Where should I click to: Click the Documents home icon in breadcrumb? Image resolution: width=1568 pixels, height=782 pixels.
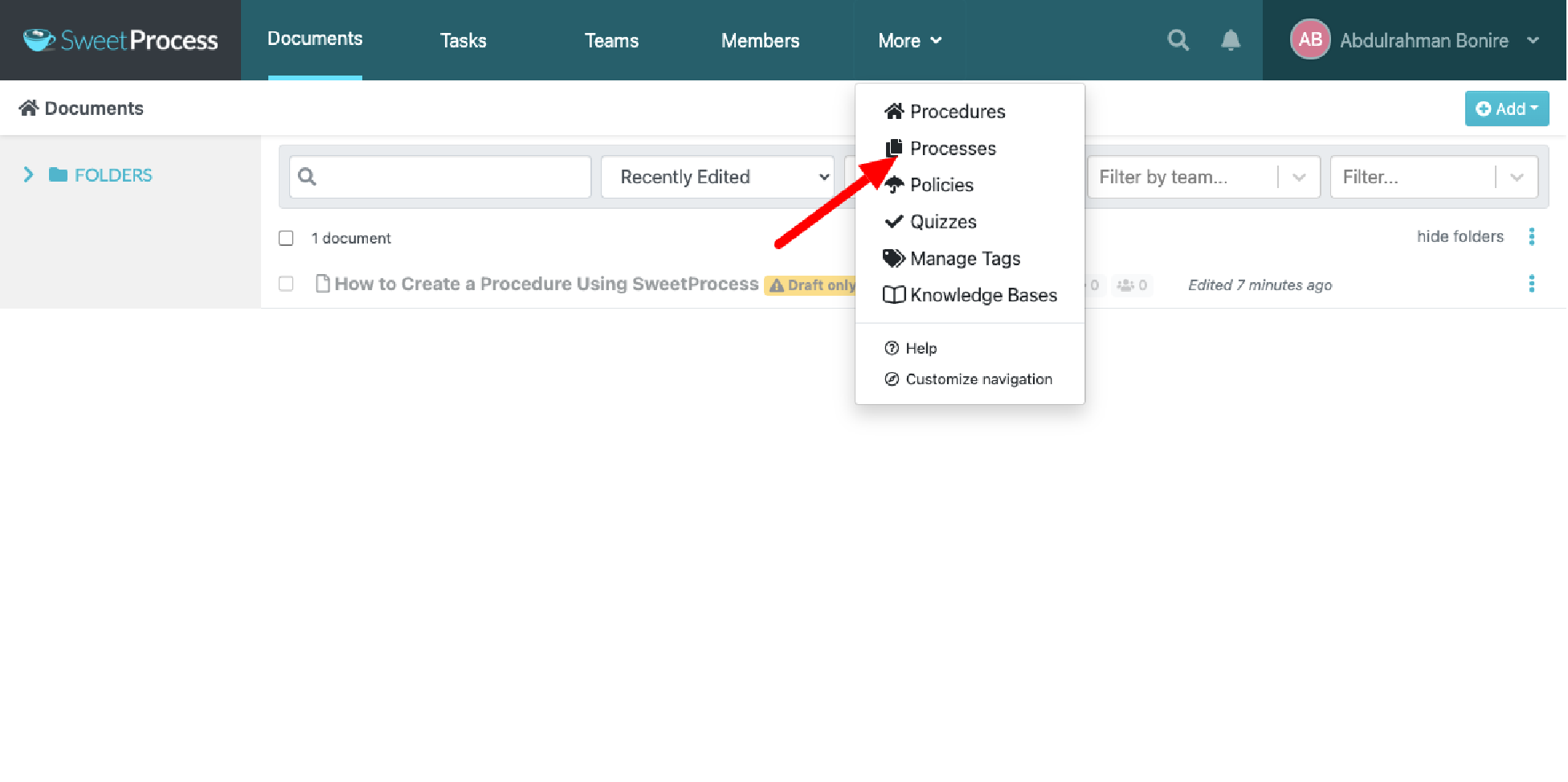[x=29, y=108]
